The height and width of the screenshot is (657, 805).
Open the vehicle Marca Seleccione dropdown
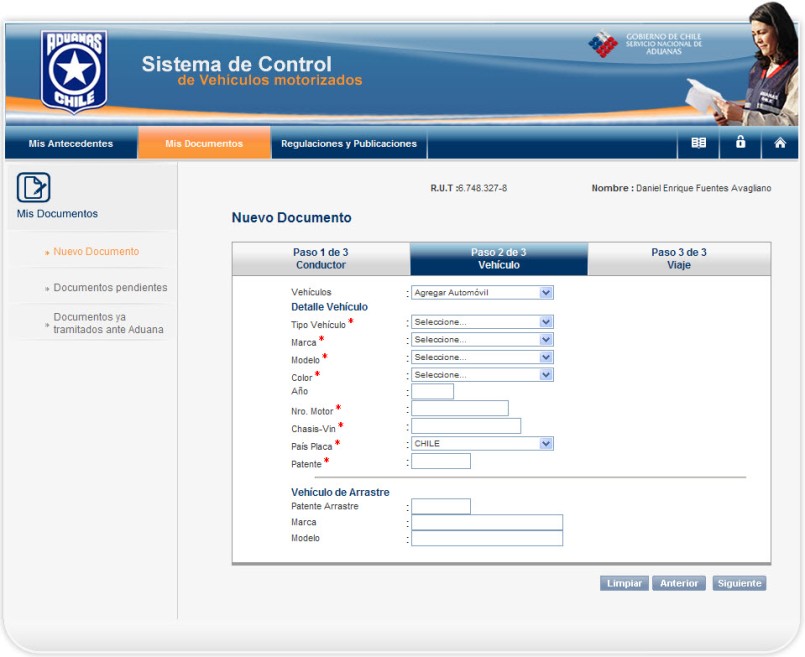(x=482, y=339)
